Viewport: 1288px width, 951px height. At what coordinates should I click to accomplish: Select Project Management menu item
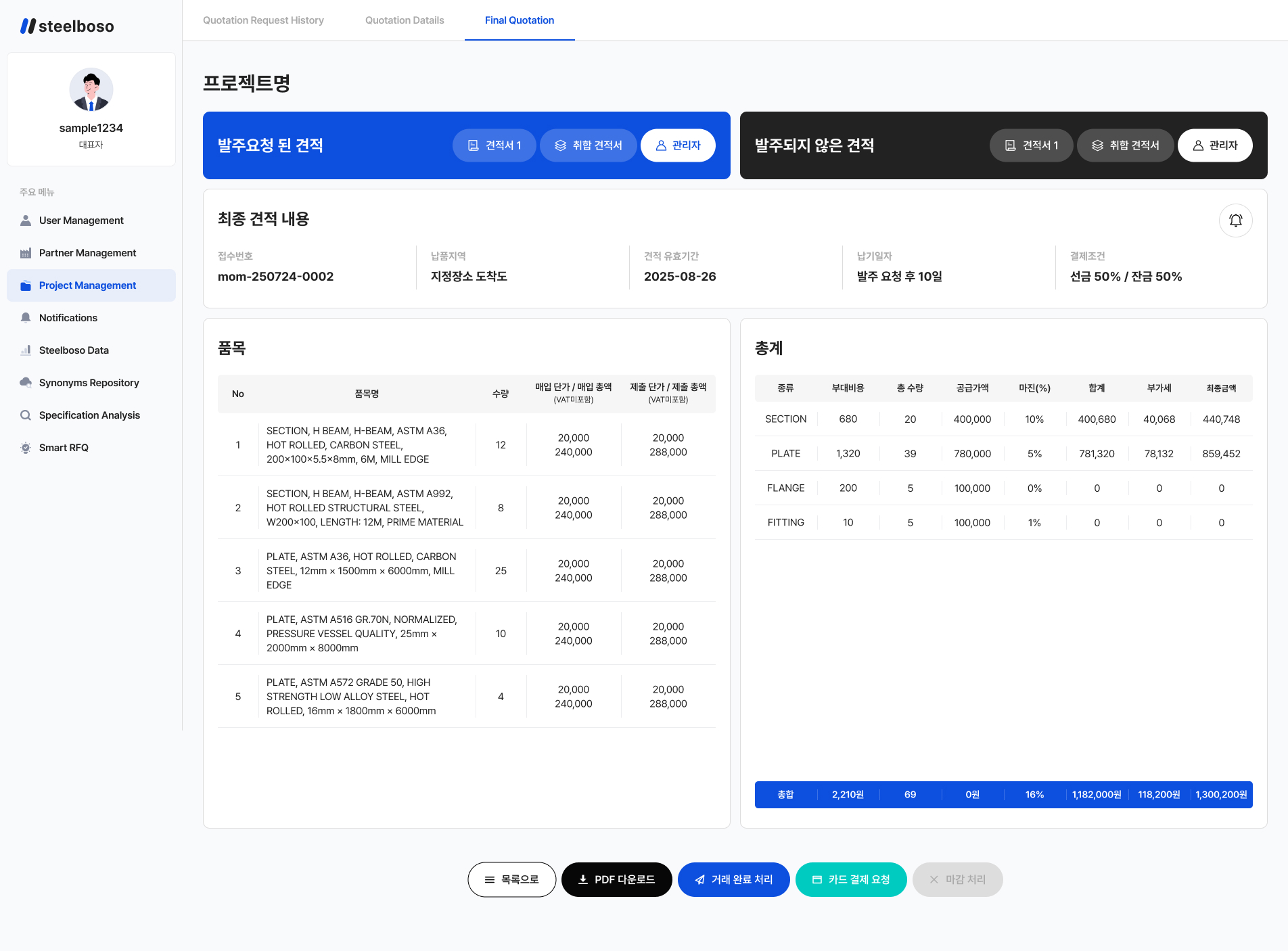click(x=87, y=285)
